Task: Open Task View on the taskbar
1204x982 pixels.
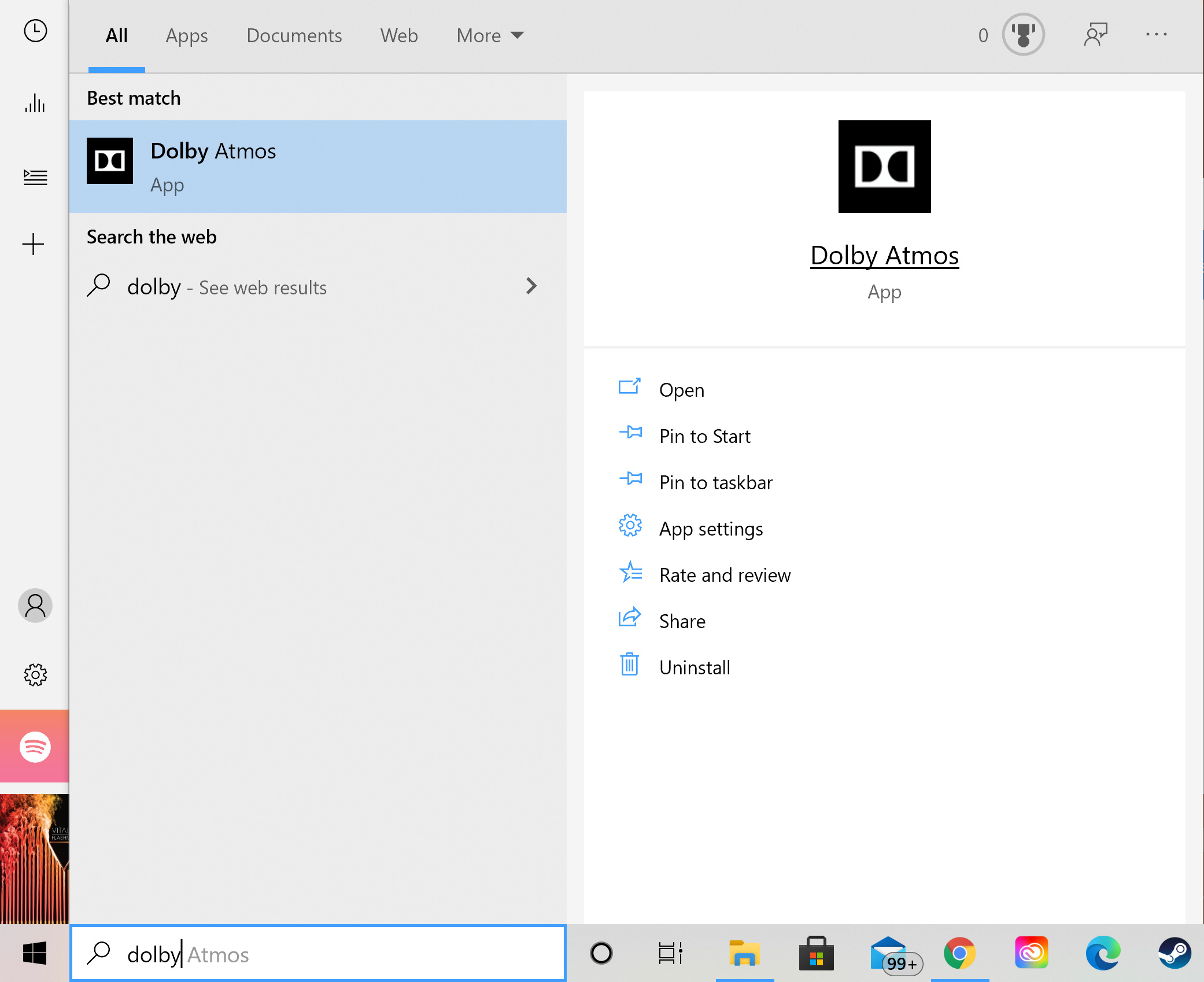Action: (670, 953)
